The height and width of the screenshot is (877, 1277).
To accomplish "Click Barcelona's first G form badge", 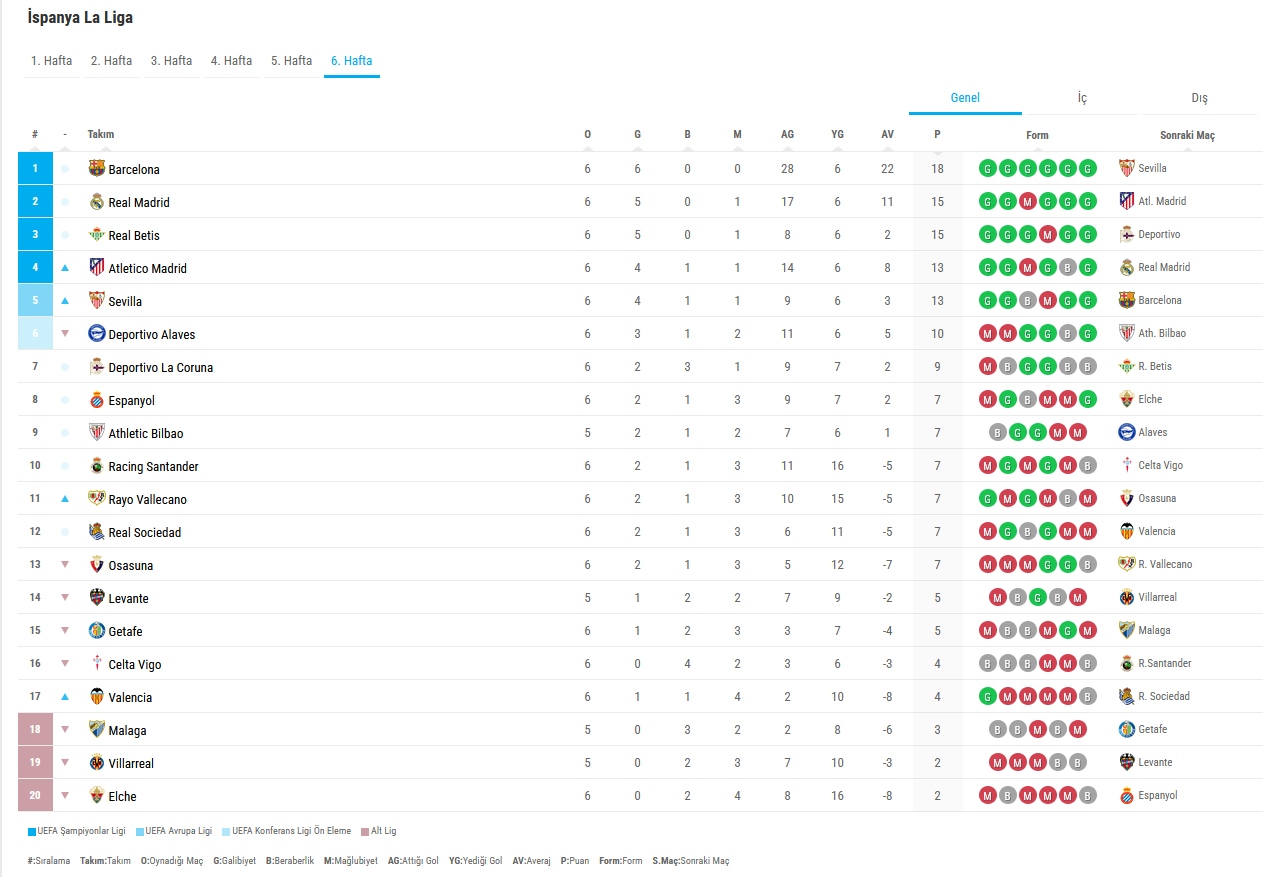I will point(988,168).
